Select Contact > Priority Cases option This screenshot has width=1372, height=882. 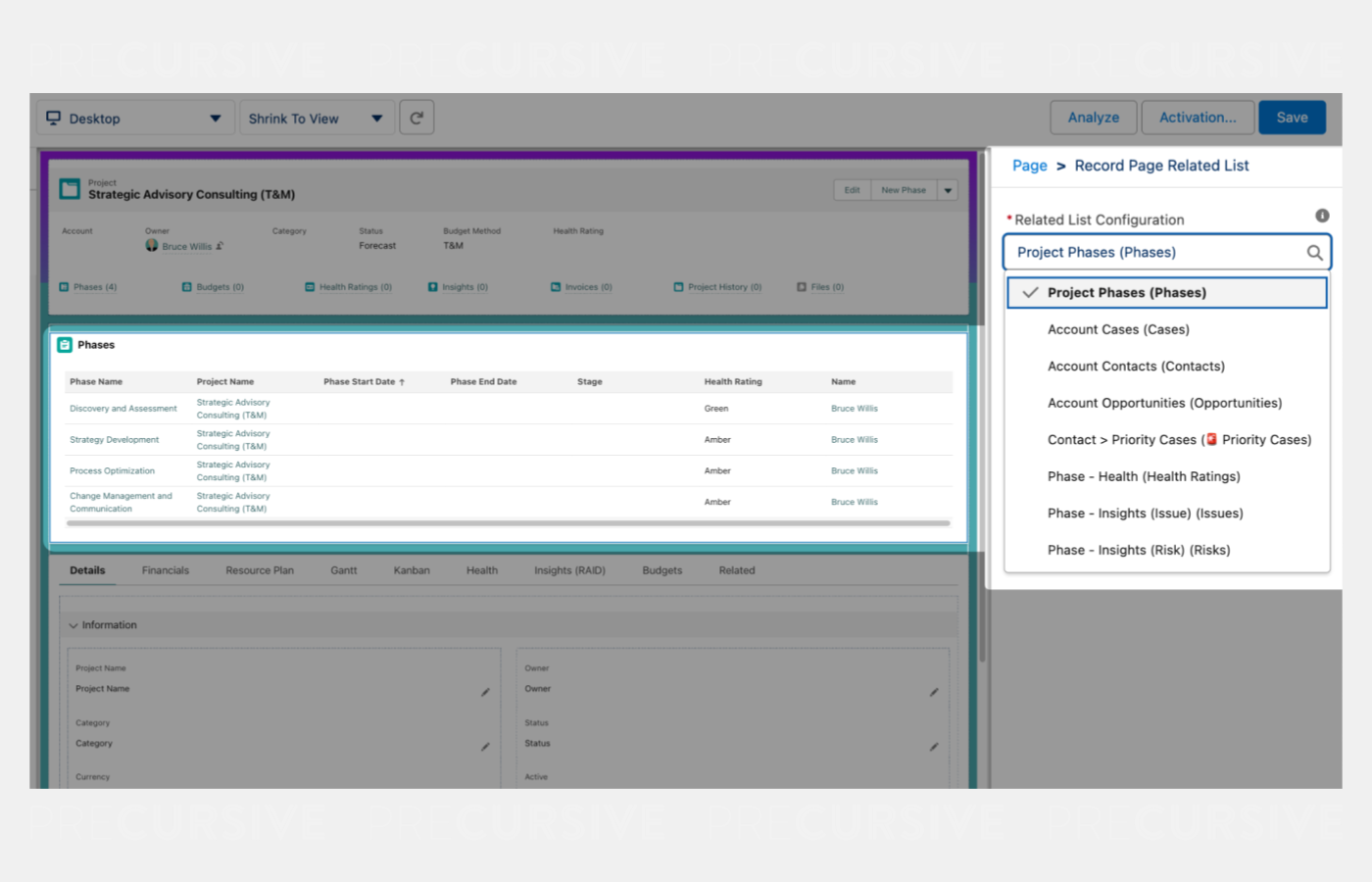click(x=1167, y=440)
